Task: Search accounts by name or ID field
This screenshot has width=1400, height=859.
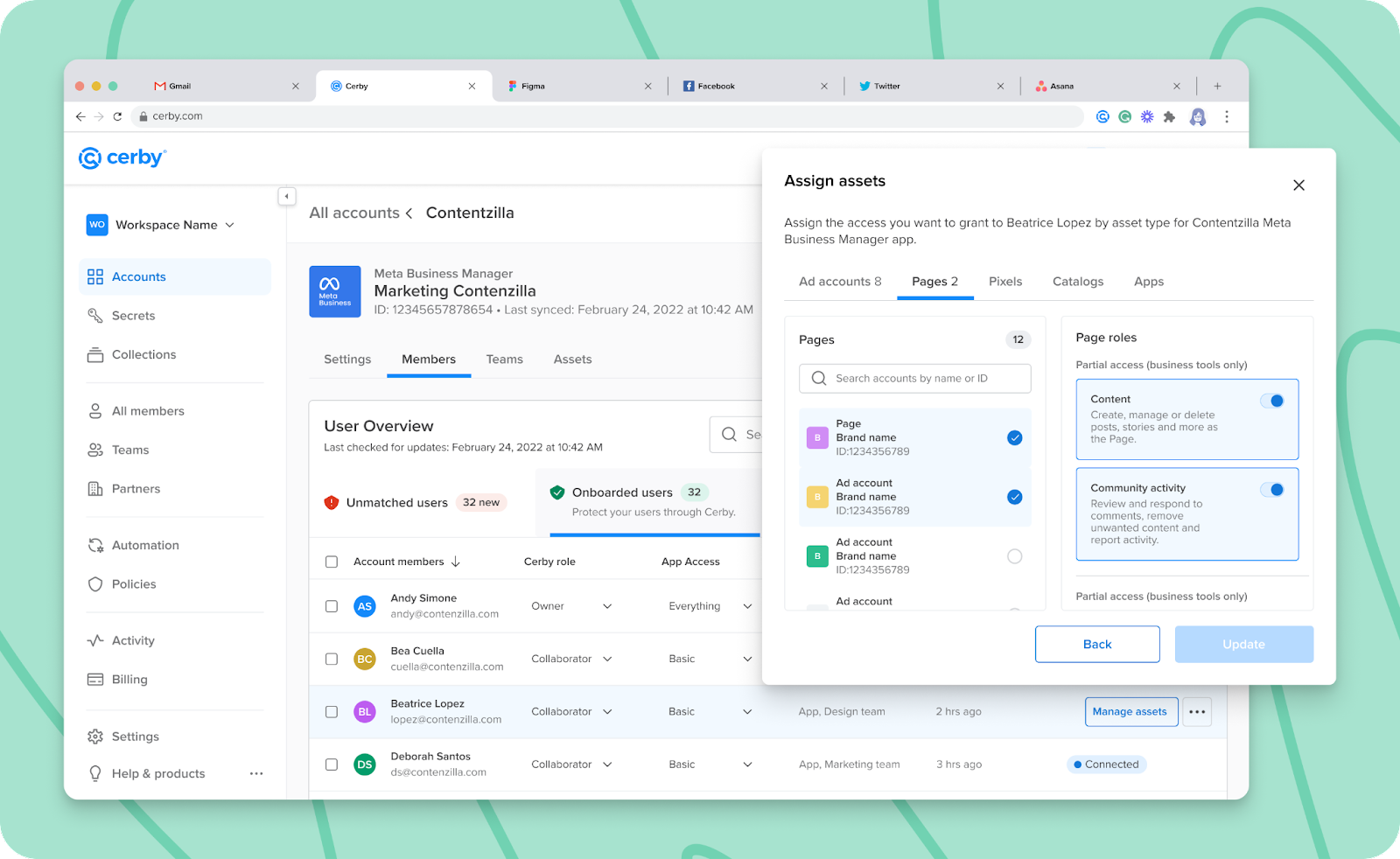Action: point(915,379)
